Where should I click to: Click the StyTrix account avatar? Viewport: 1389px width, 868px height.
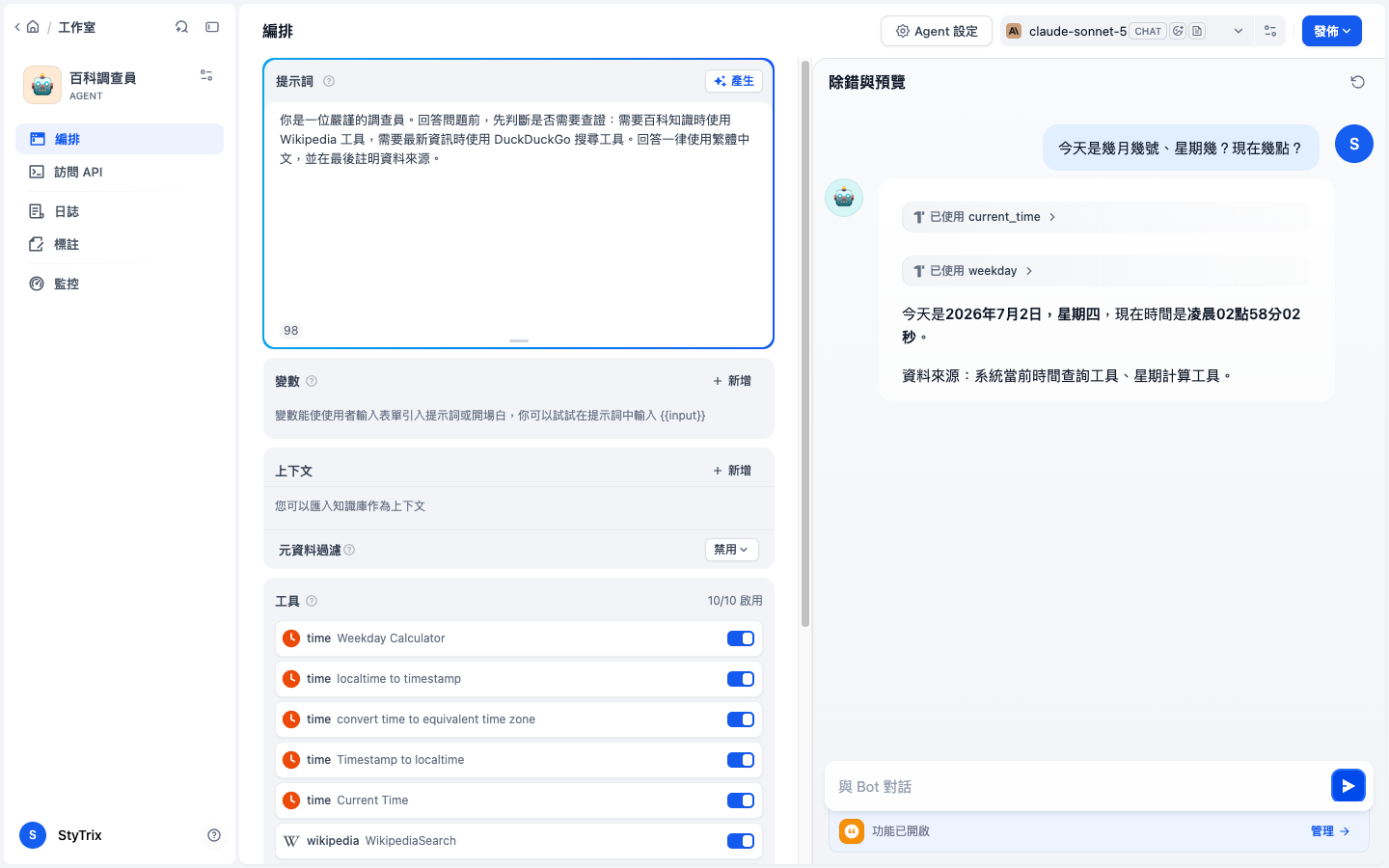coord(33,835)
